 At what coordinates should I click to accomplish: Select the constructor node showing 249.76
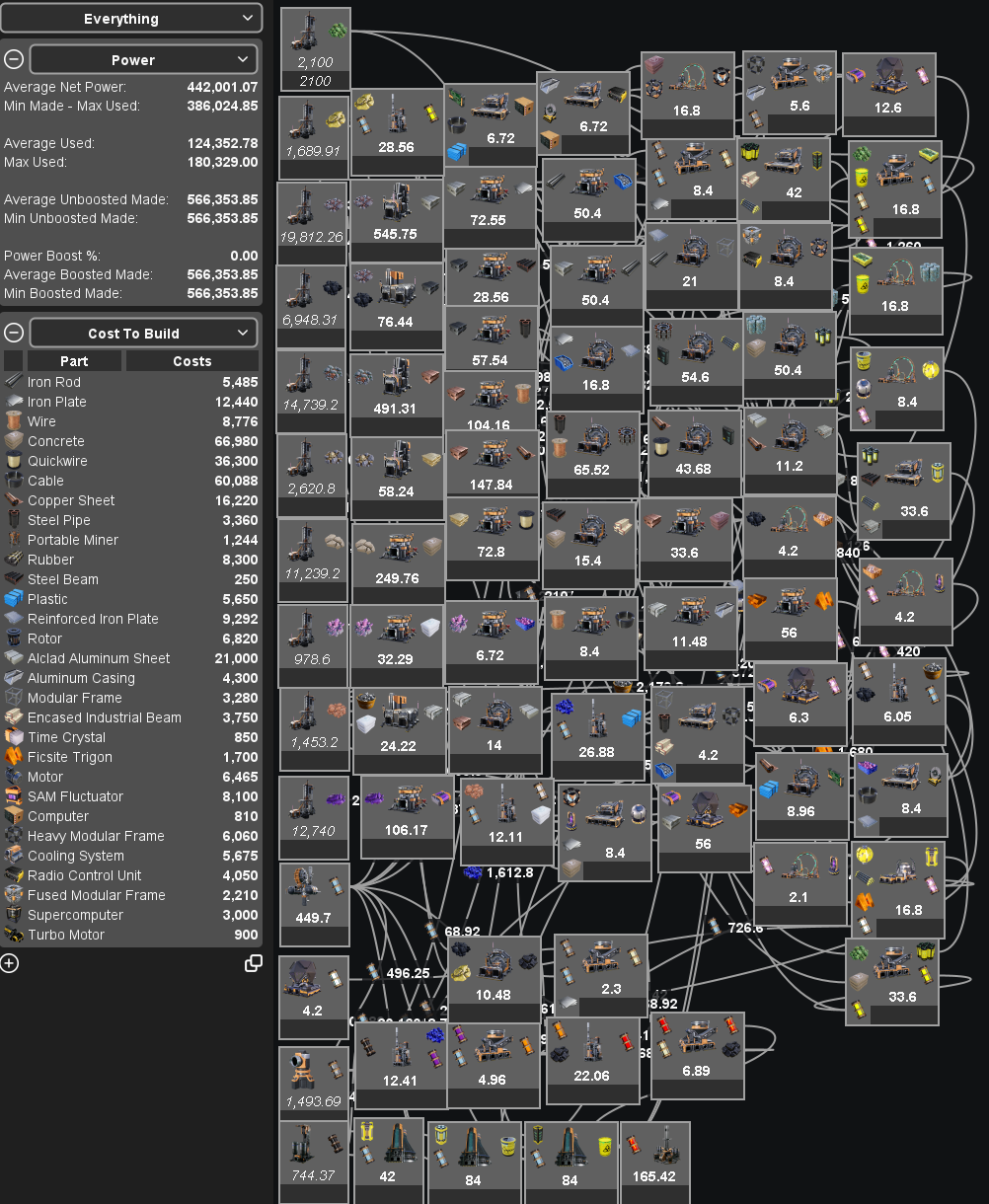[398, 563]
